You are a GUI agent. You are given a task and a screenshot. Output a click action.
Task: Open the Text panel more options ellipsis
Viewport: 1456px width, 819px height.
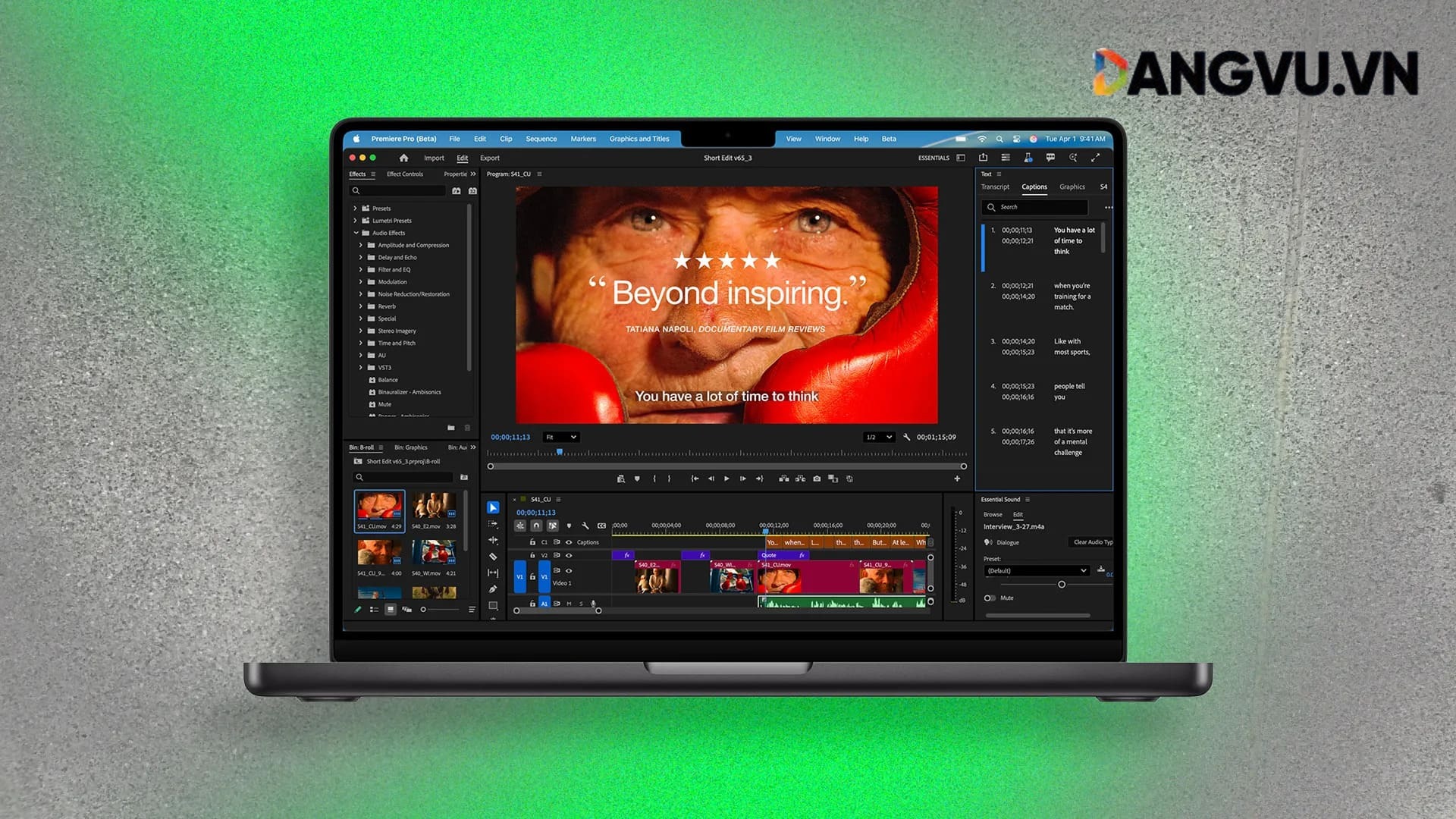[x=1108, y=207]
